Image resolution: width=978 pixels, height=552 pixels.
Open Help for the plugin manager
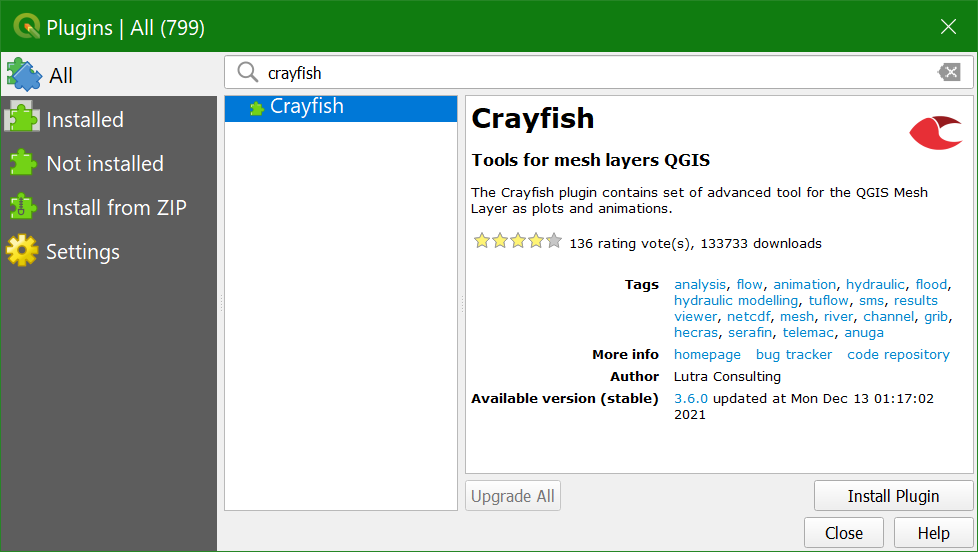coord(933,533)
